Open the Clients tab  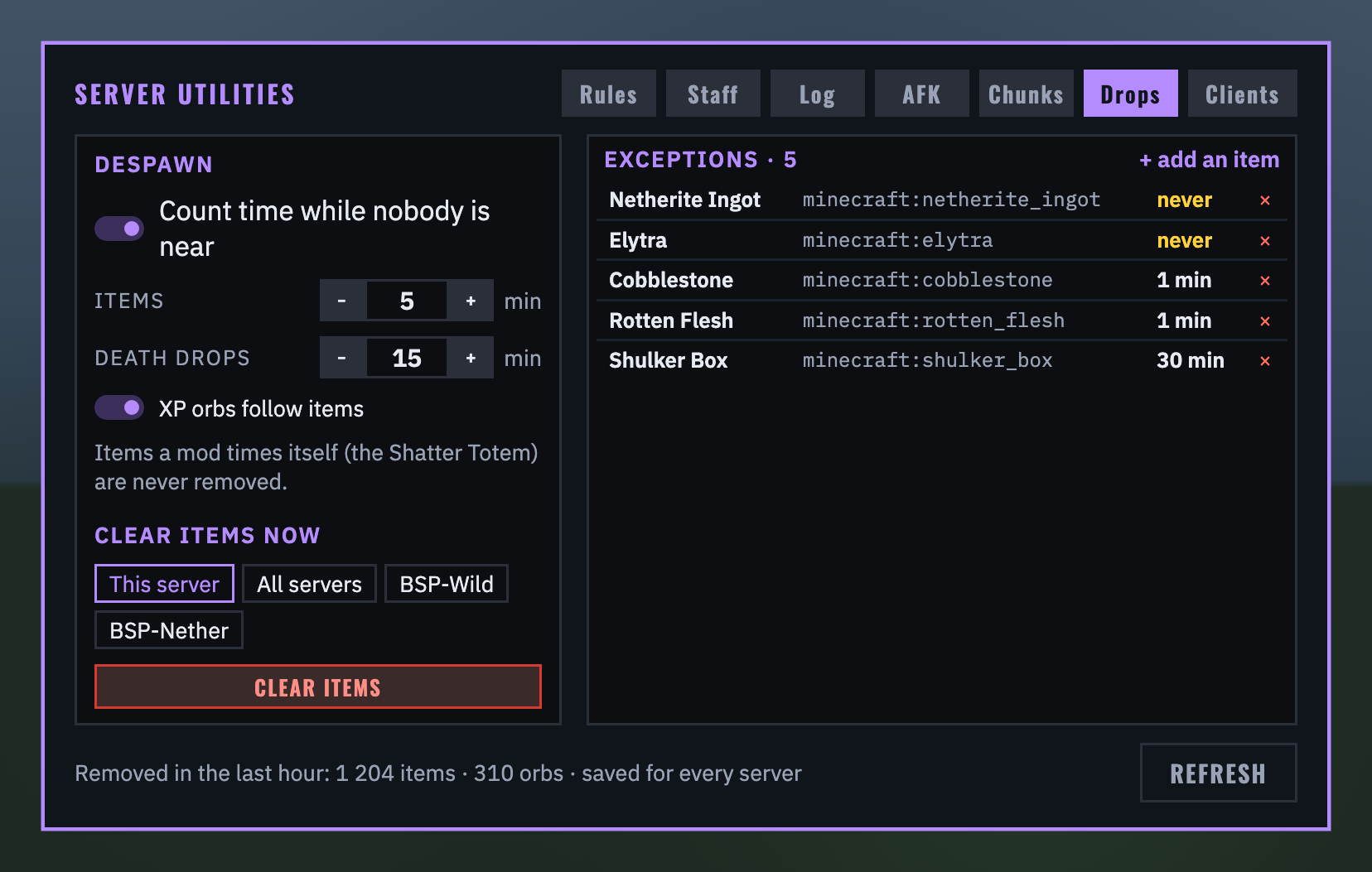(x=1243, y=94)
